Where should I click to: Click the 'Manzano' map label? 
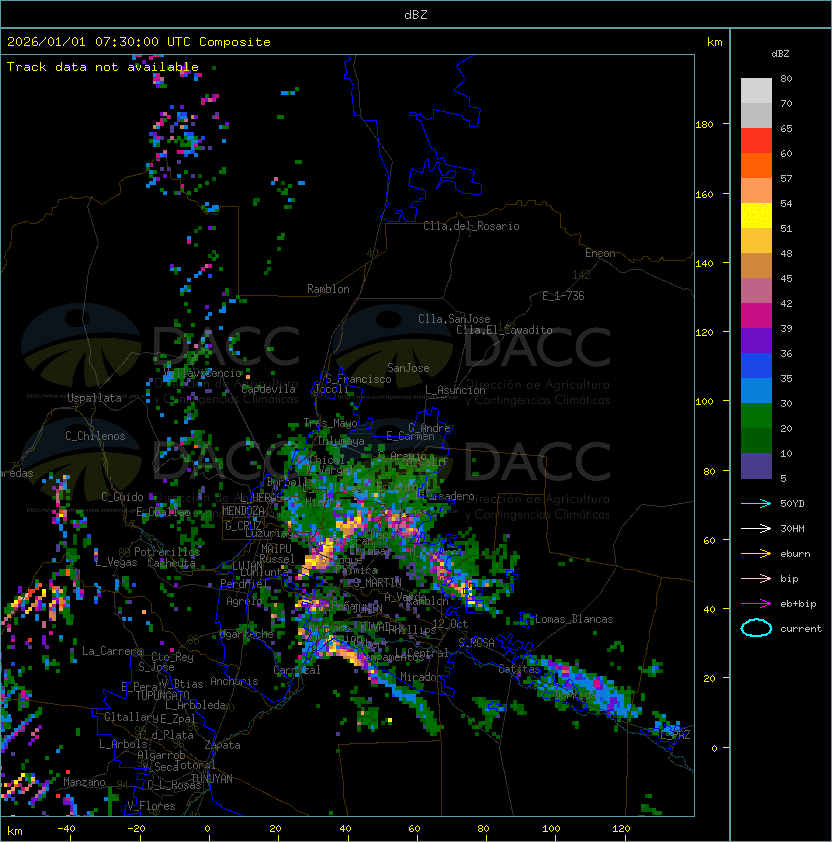click(x=84, y=782)
